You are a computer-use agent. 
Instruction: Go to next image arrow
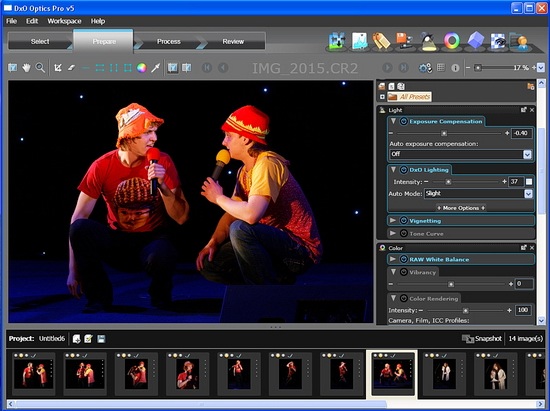(388, 68)
